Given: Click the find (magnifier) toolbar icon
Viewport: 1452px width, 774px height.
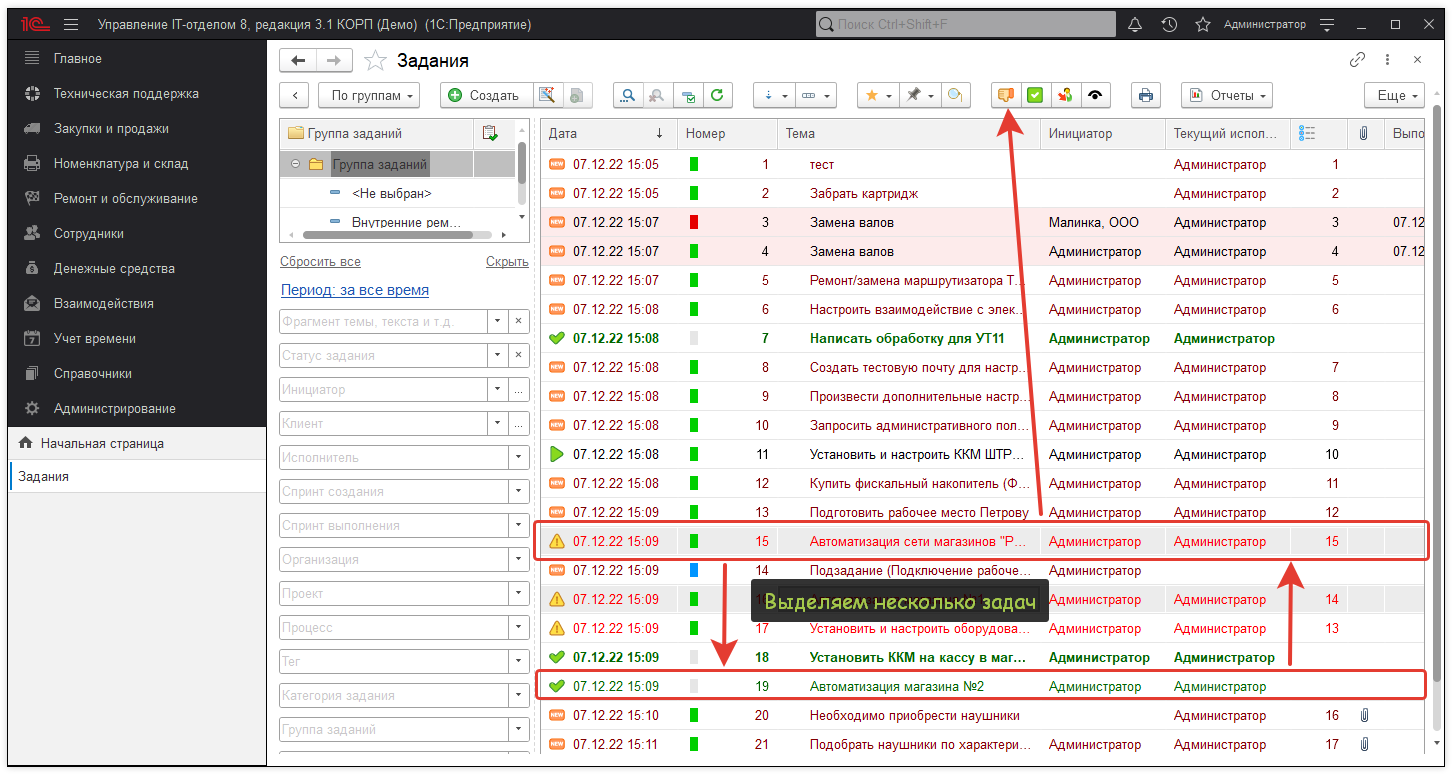Looking at the screenshot, I should [x=628, y=95].
